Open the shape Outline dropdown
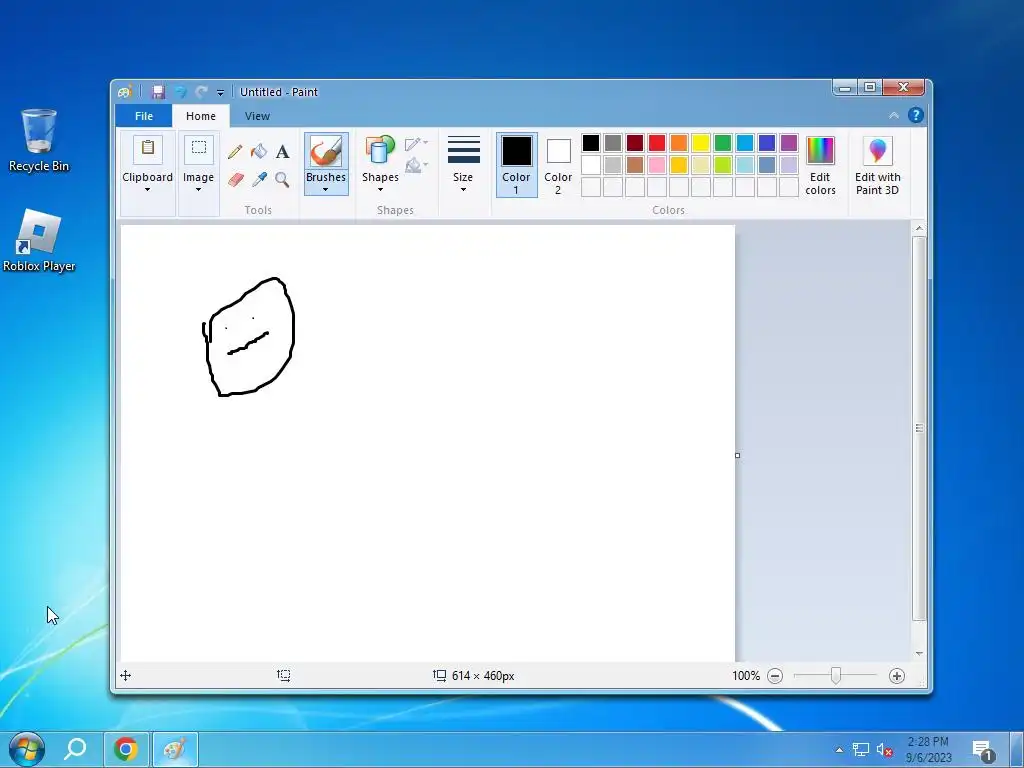 tap(416, 143)
